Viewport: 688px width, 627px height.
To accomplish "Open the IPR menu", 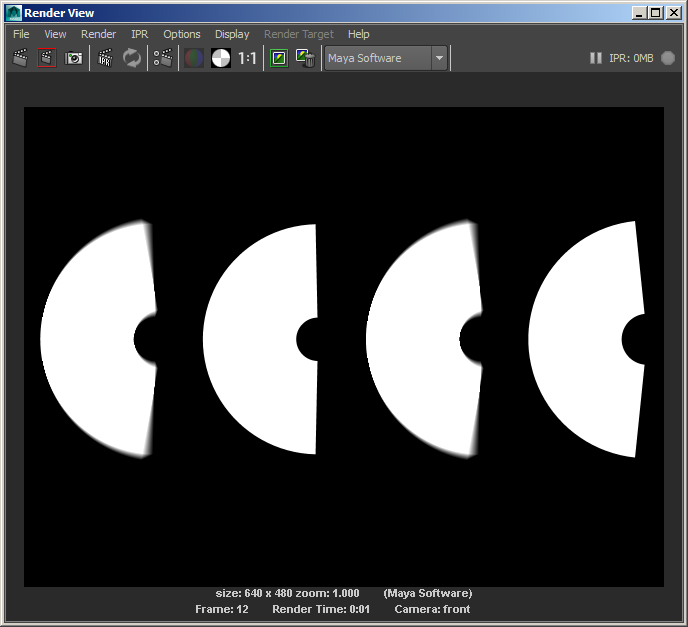I will click(x=140, y=34).
